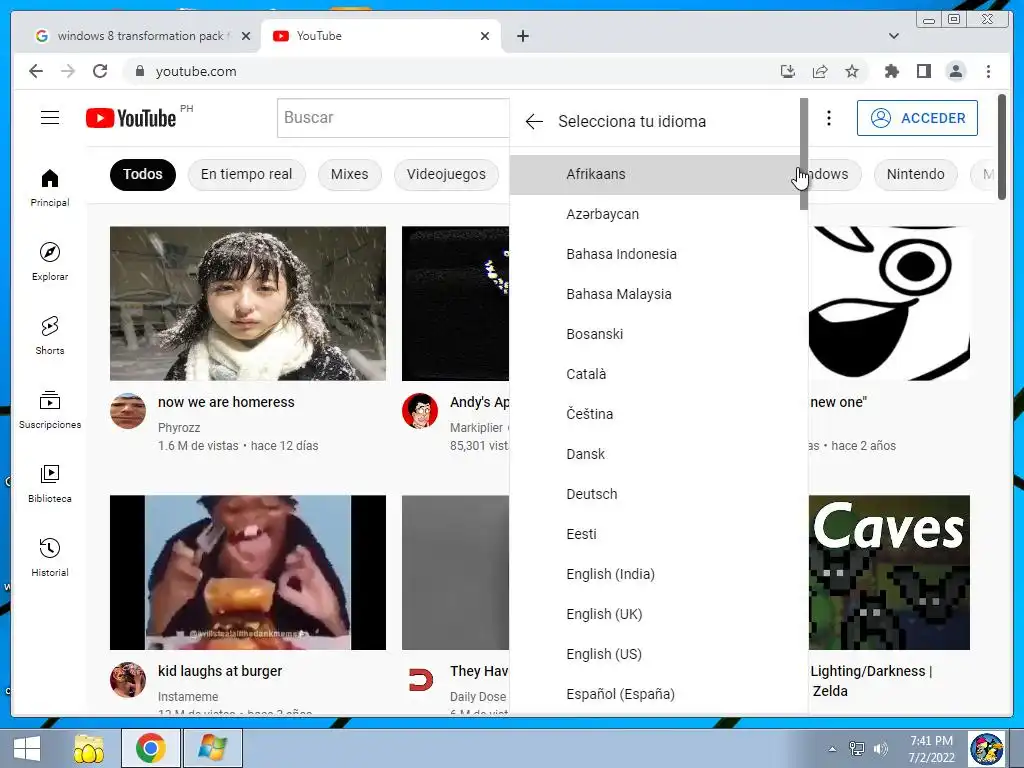Click the install app icon in address bar

[x=788, y=71]
